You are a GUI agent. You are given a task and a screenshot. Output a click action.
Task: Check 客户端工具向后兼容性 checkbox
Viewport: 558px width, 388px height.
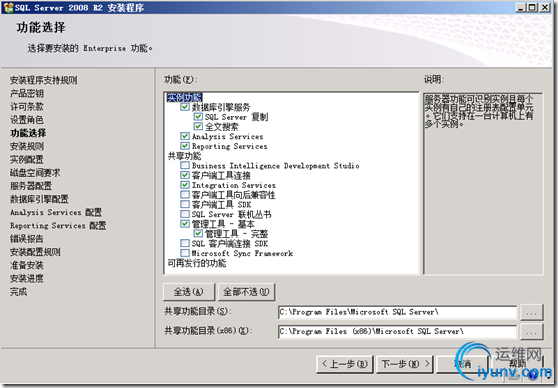185,194
